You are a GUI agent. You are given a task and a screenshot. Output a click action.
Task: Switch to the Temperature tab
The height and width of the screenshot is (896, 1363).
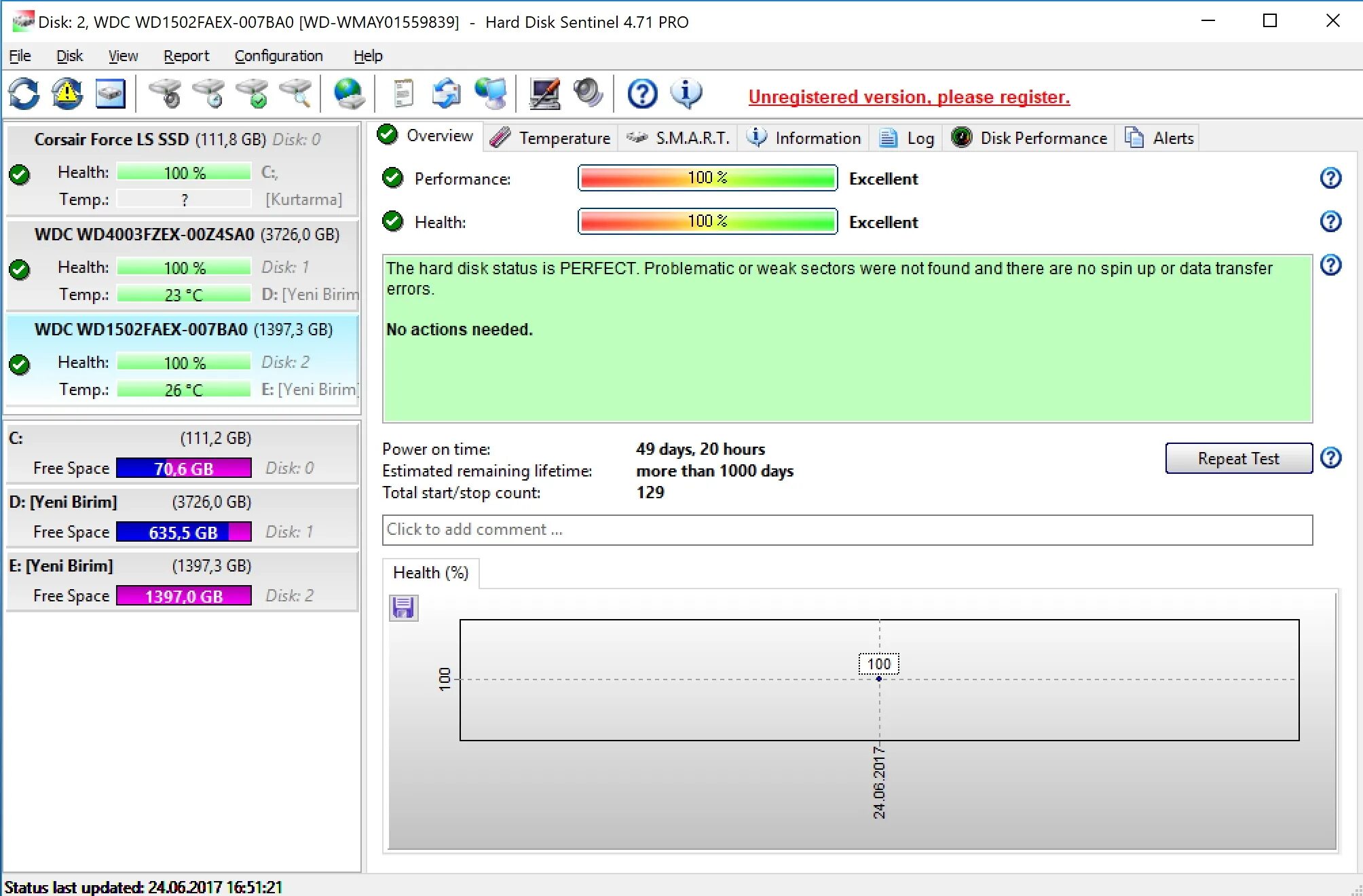550,138
